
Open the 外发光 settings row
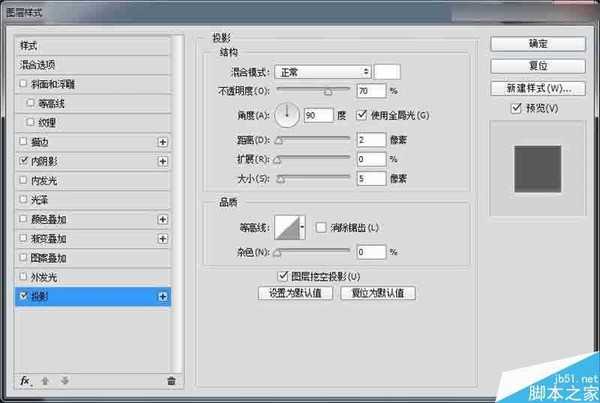93,277
